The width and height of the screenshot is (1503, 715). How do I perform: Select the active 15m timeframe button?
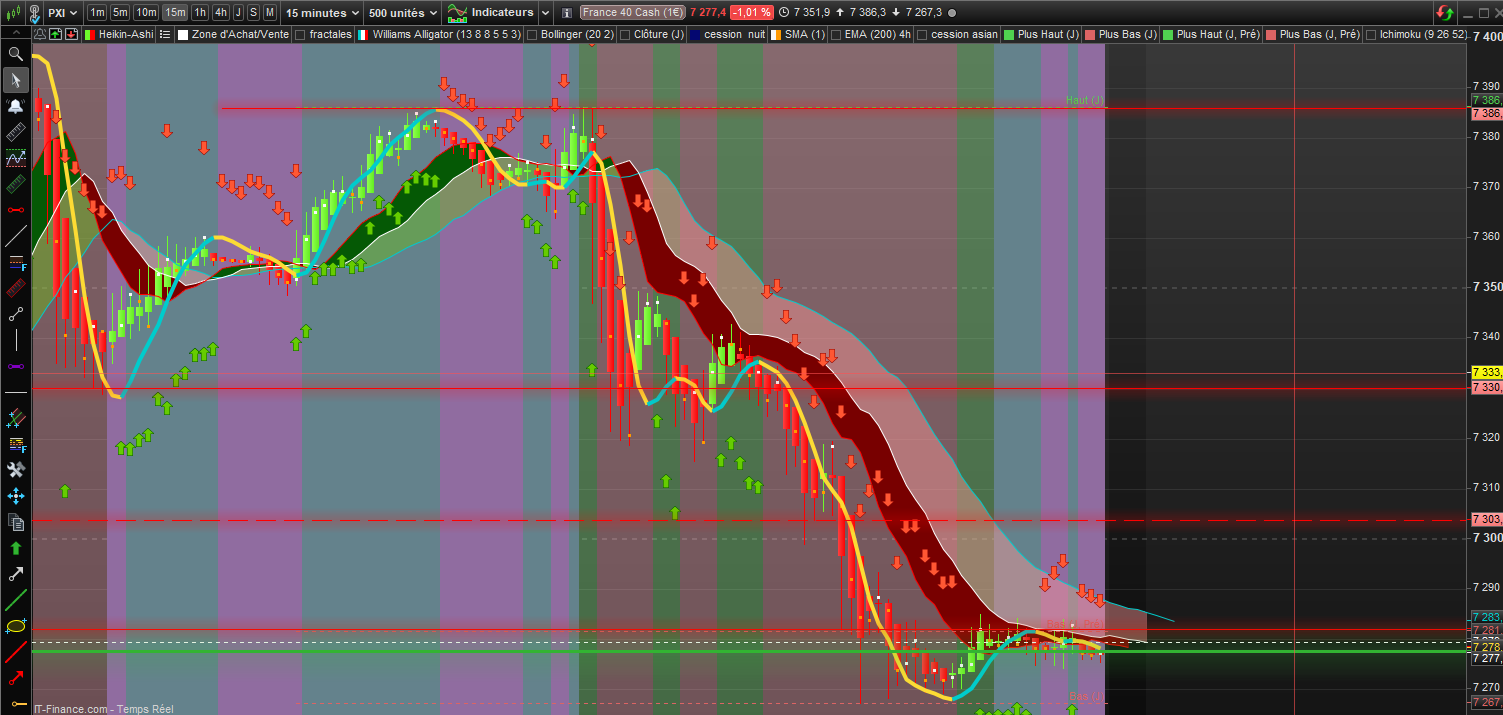point(174,13)
